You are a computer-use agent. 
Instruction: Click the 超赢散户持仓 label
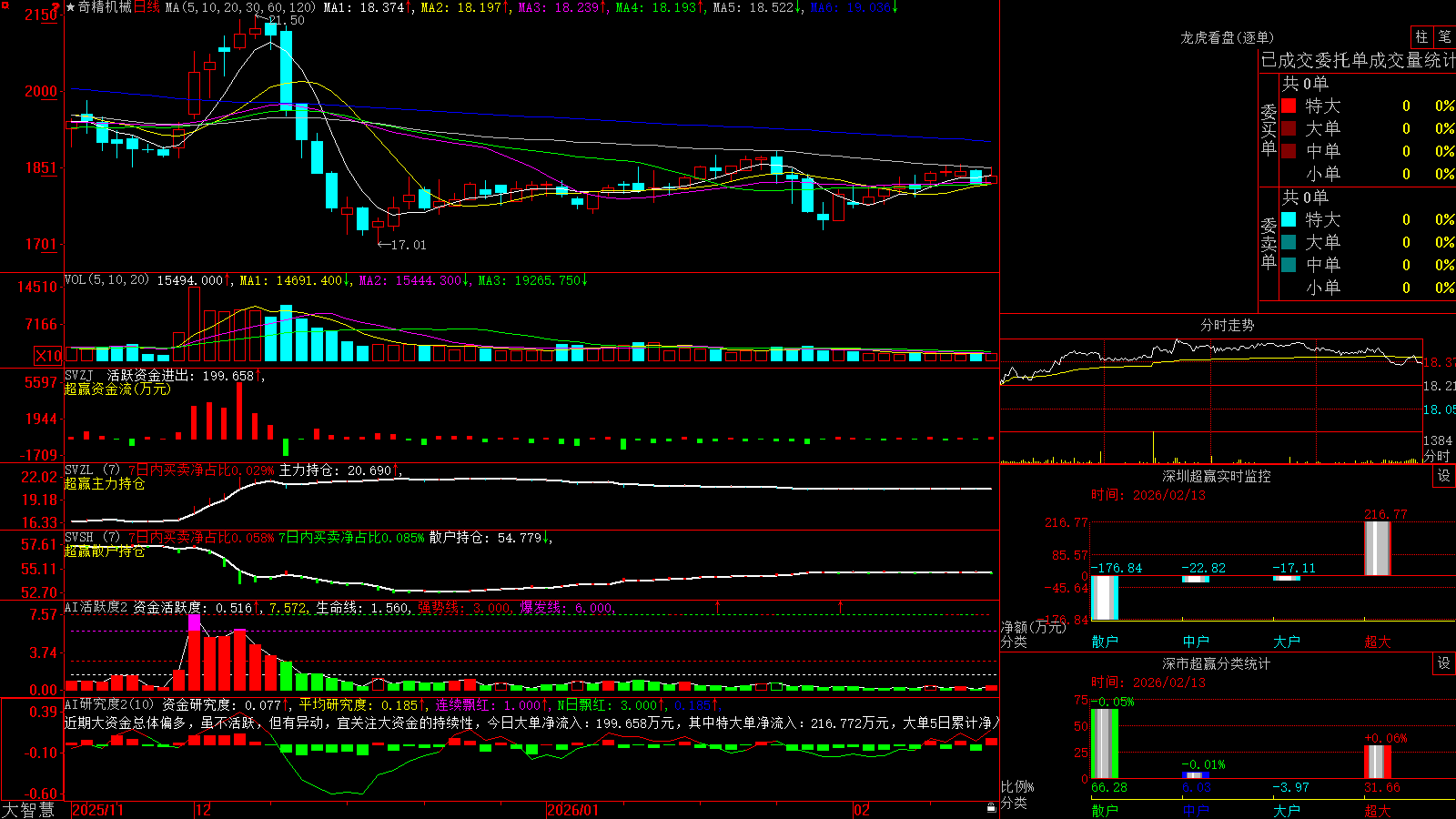[105, 551]
